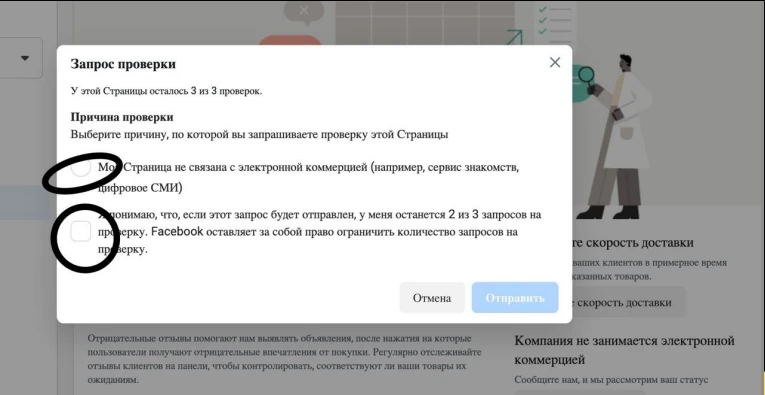Click 'Причина проверки' heading text
The height and width of the screenshot is (395, 765).
pos(122,117)
